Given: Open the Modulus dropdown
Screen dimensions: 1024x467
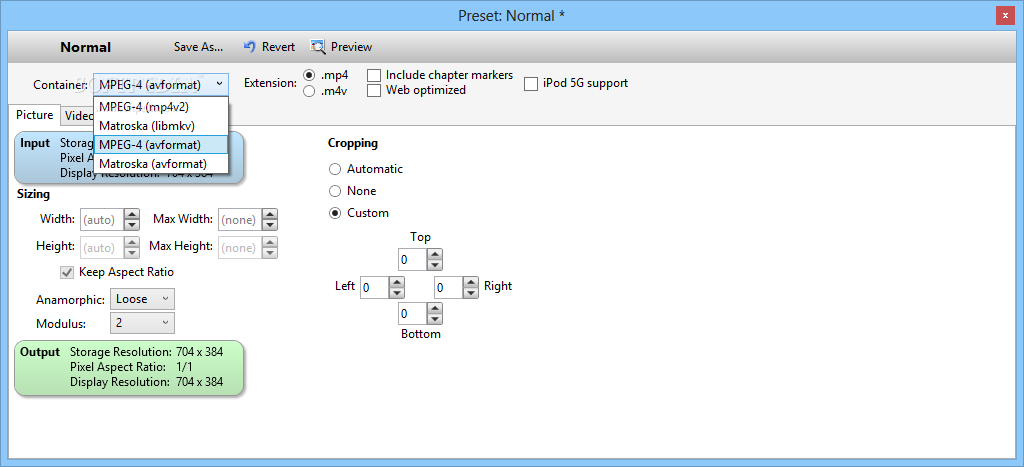Looking at the screenshot, I should pos(142,323).
